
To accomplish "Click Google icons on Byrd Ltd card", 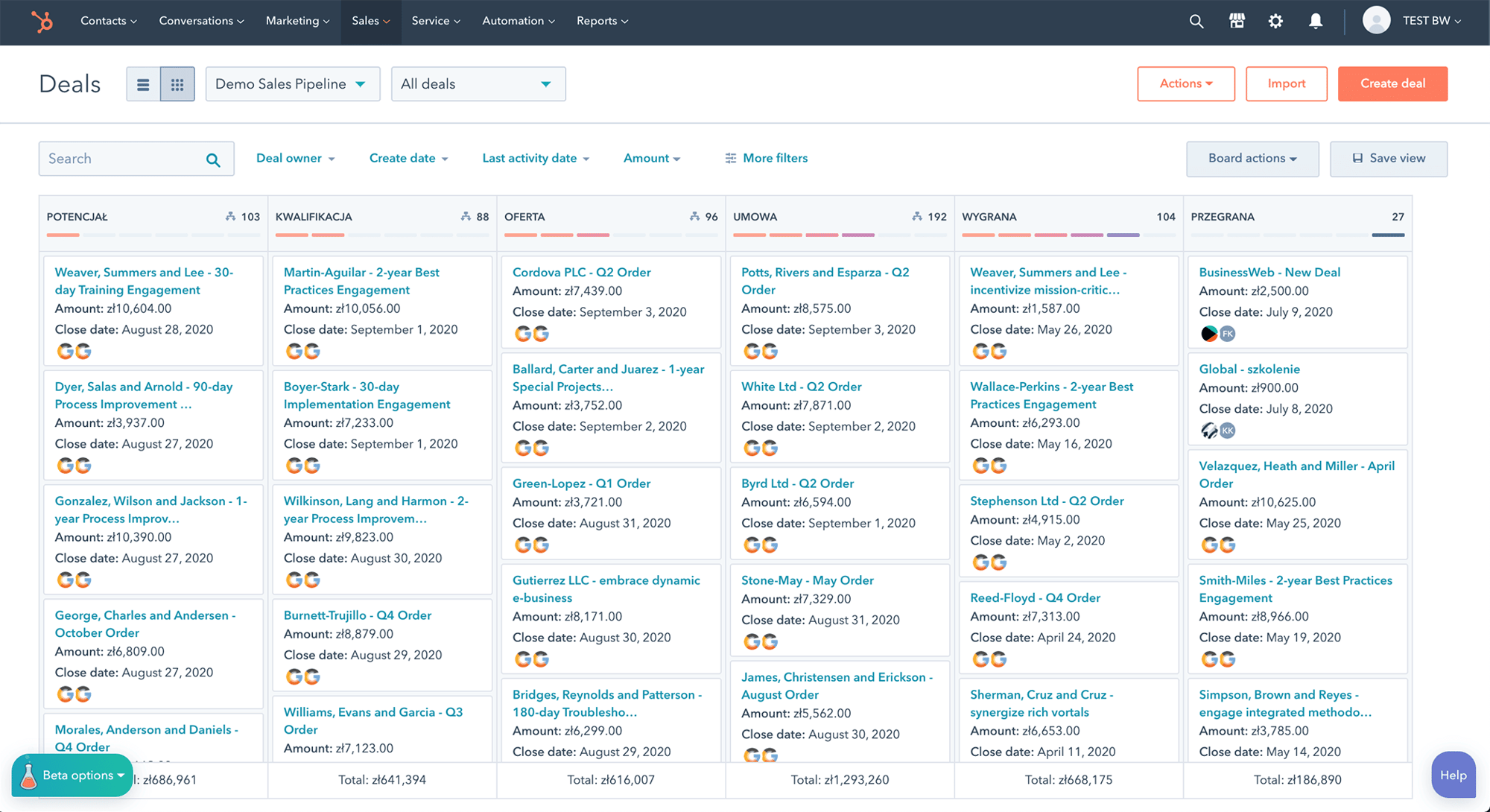I will click(x=761, y=545).
